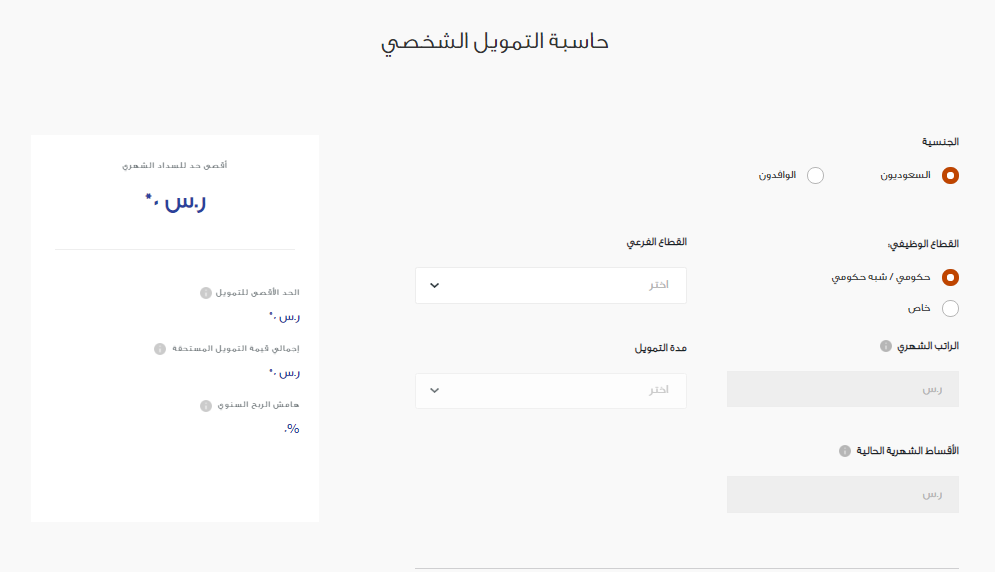Click الوافدون label text
The width and height of the screenshot is (995, 572).
click(777, 175)
